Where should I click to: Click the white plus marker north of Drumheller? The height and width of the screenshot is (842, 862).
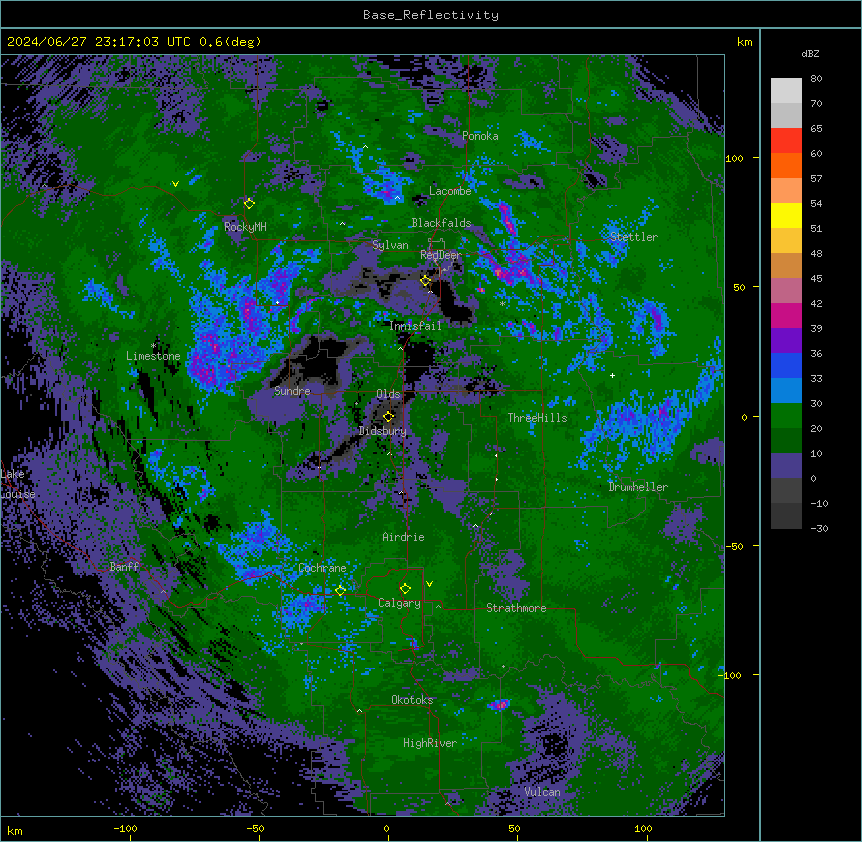pos(612,375)
